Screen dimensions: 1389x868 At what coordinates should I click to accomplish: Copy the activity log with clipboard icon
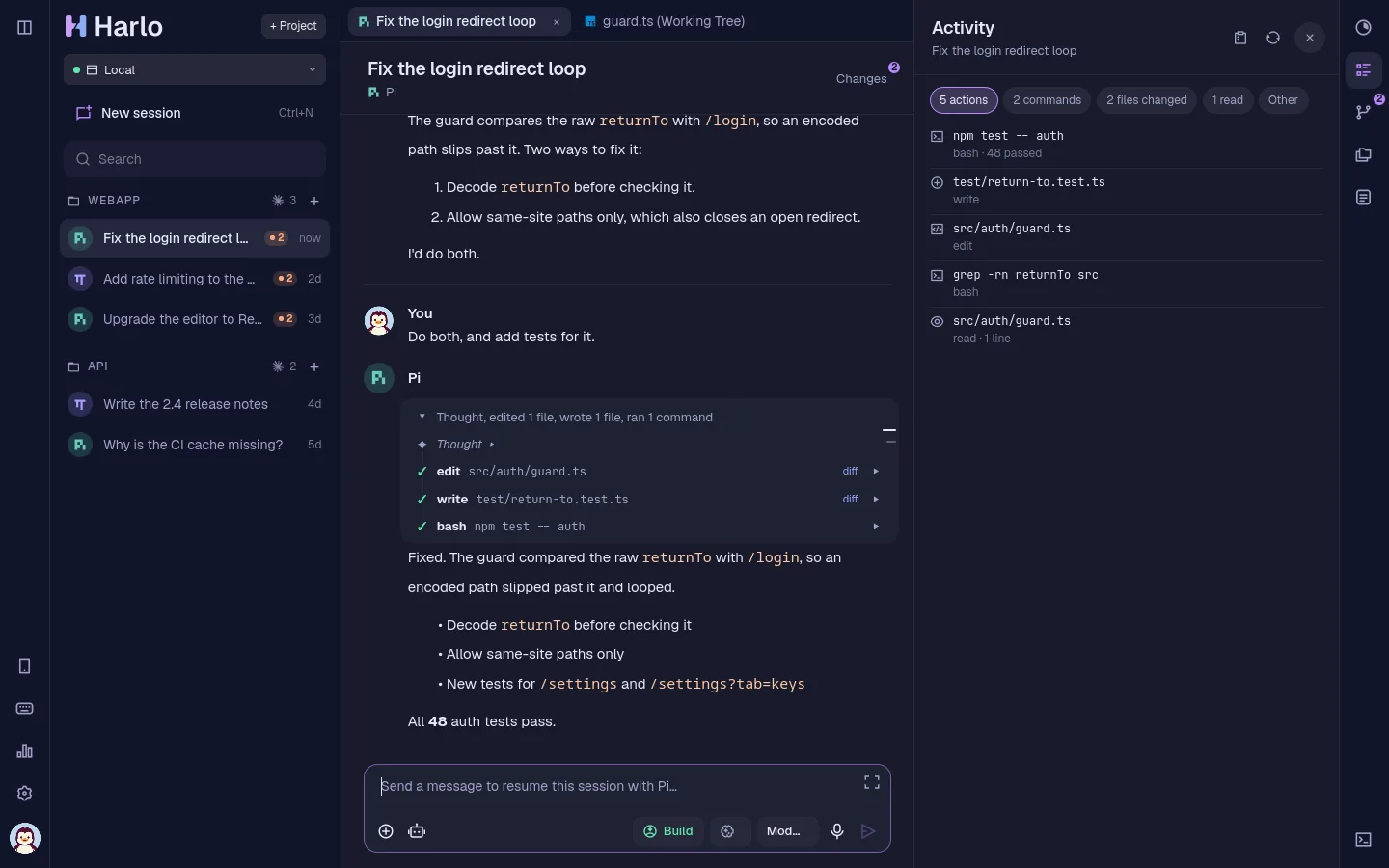(x=1240, y=38)
